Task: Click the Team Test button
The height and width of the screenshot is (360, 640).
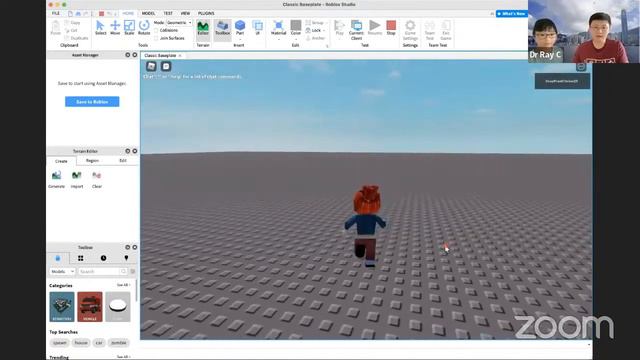Action: [430, 30]
